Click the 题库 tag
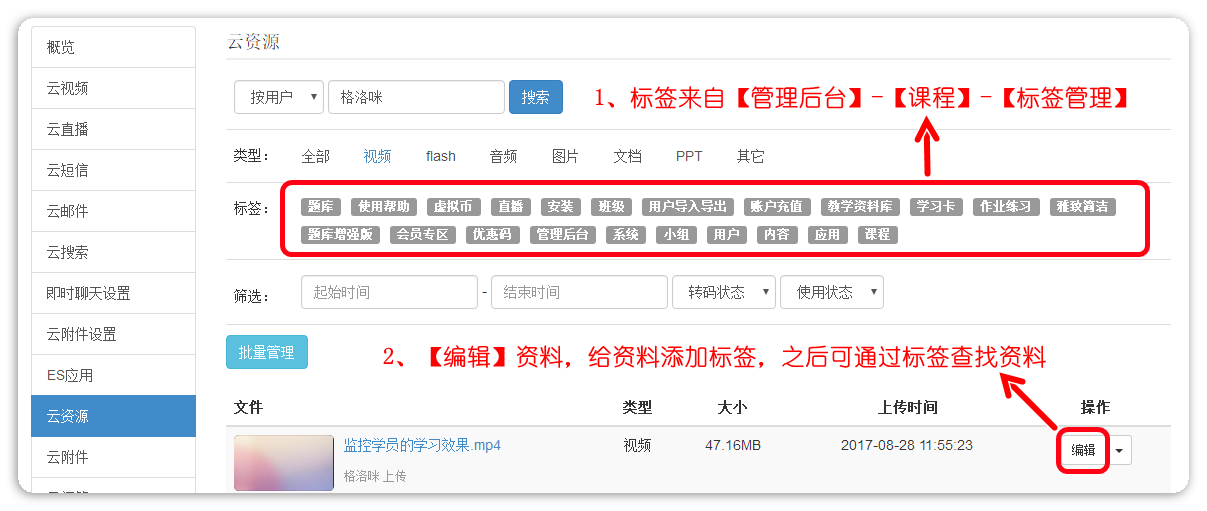The image size is (1207, 511). 321,207
